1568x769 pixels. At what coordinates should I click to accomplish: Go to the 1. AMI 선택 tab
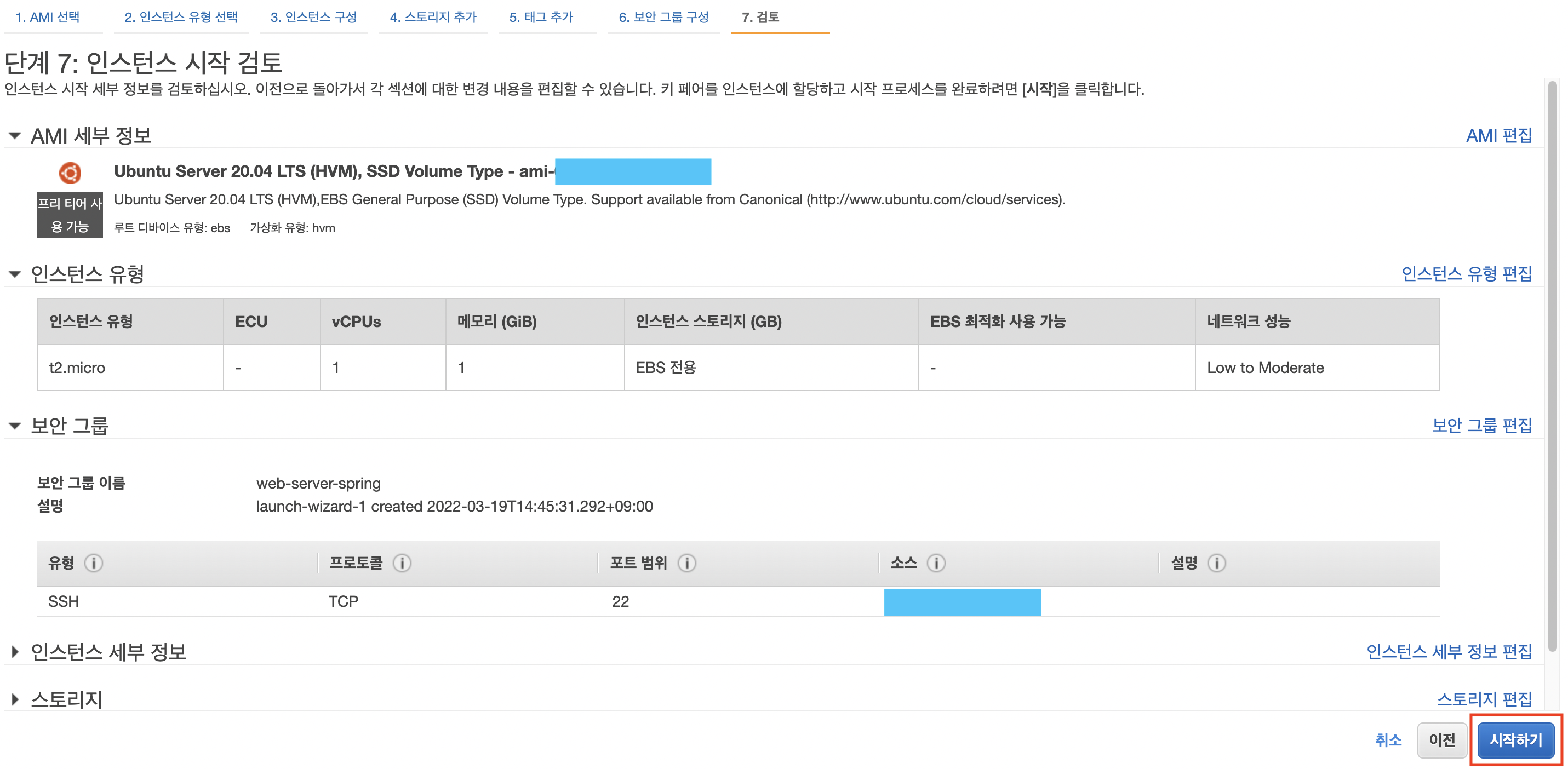48,17
